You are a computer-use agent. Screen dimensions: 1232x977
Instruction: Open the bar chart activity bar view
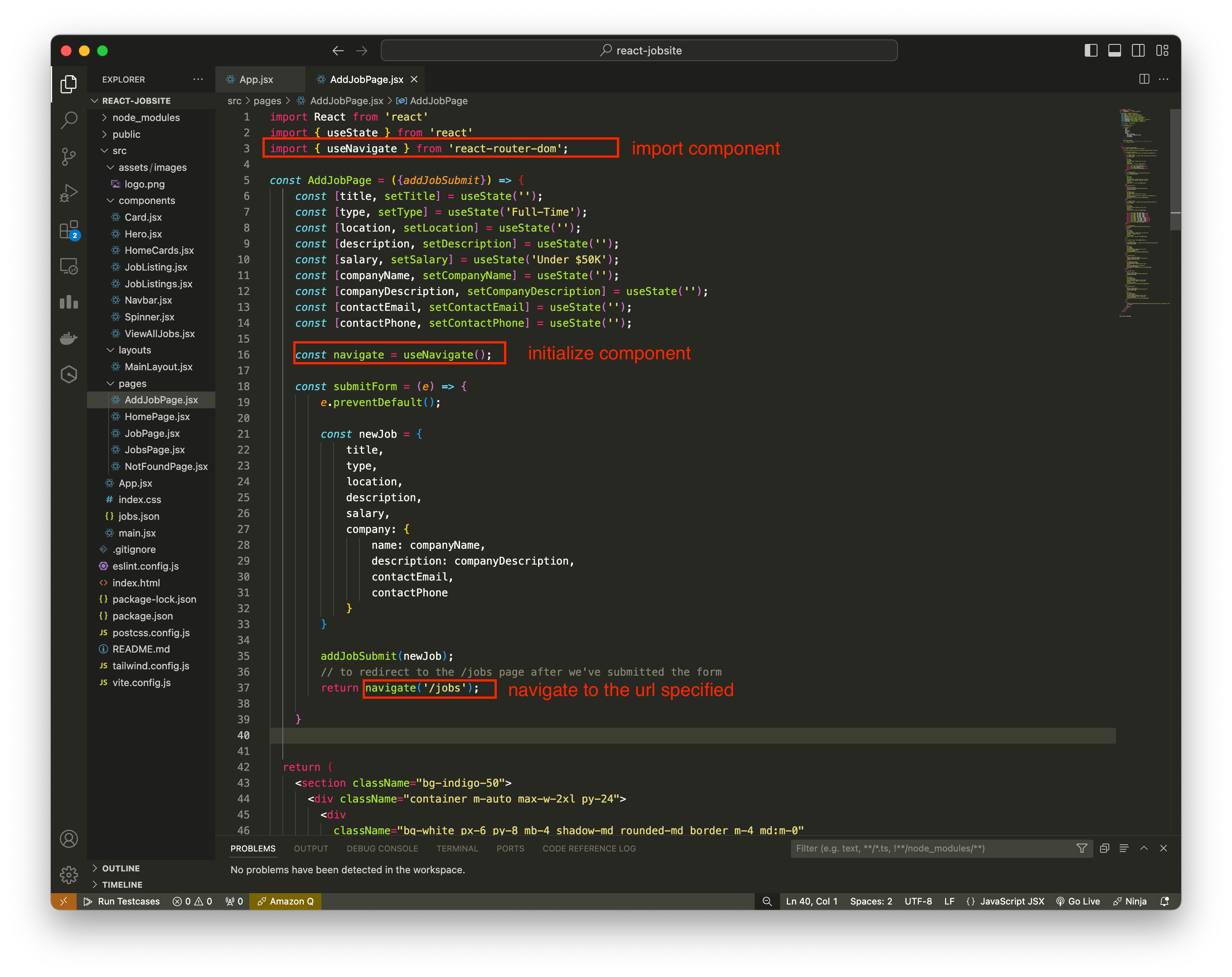[x=69, y=302]
